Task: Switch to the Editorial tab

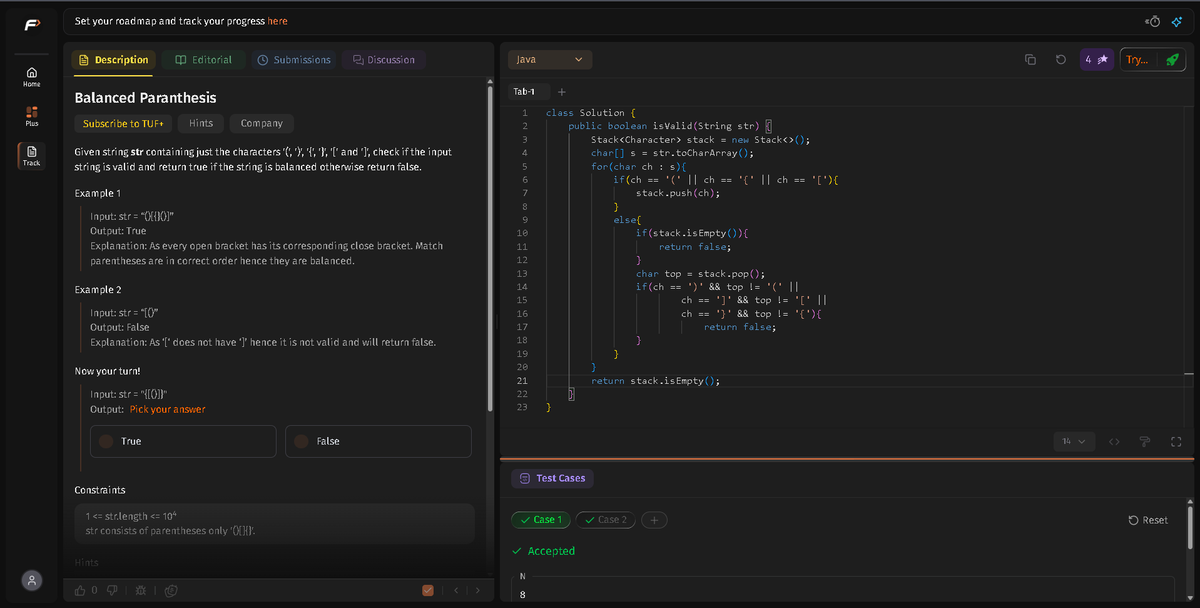Action: [x=204, y=60]
